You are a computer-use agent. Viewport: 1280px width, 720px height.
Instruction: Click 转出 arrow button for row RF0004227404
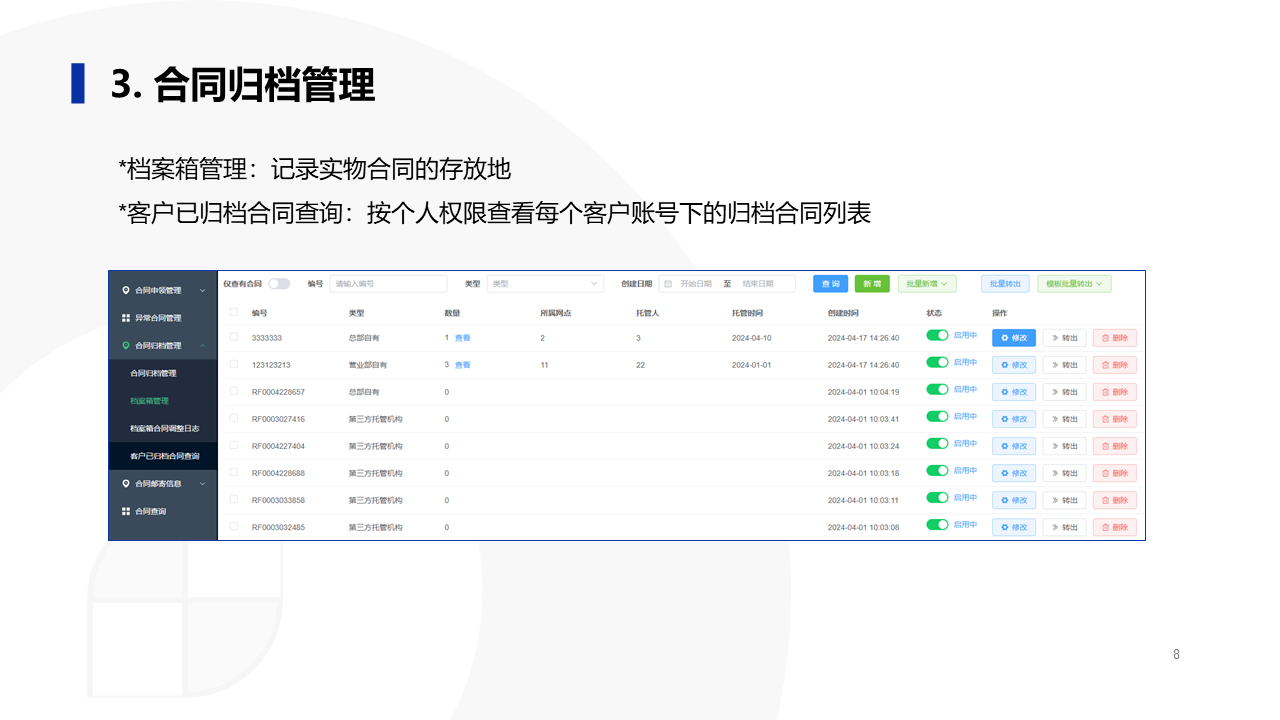[x=1064, y=446]
